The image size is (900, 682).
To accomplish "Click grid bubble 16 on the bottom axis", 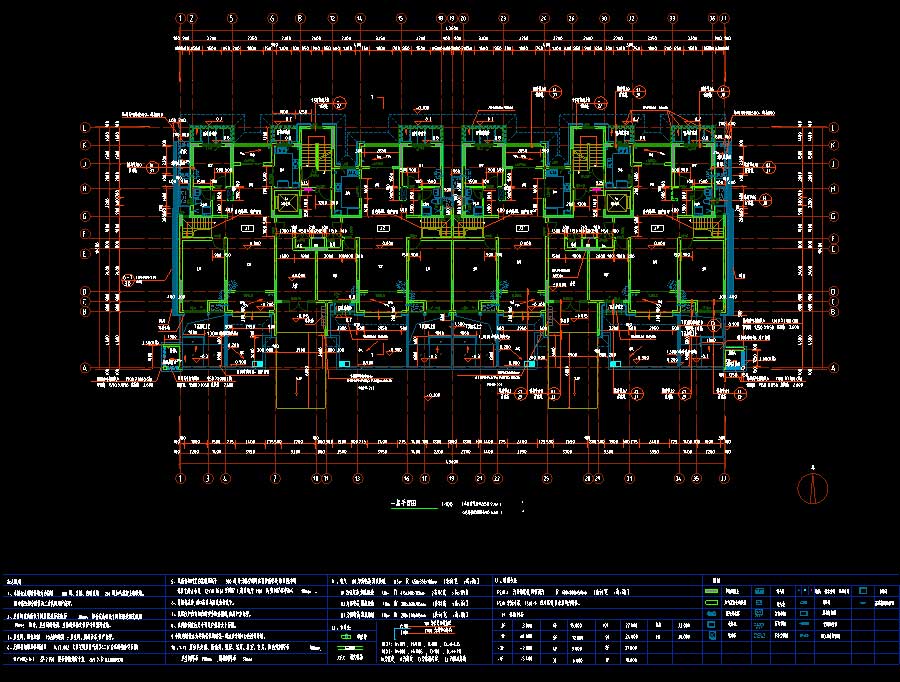I will (407, 478).
